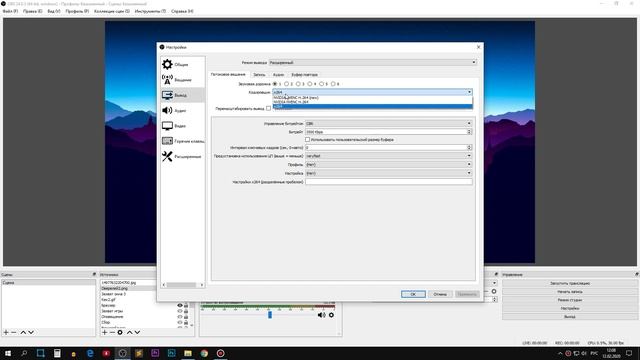Choose NVIDIA NVENC H.264 (new) encoder option
The width and height of the screenshot is (640, 360).
pyautogui.click(x=372, y=98)
